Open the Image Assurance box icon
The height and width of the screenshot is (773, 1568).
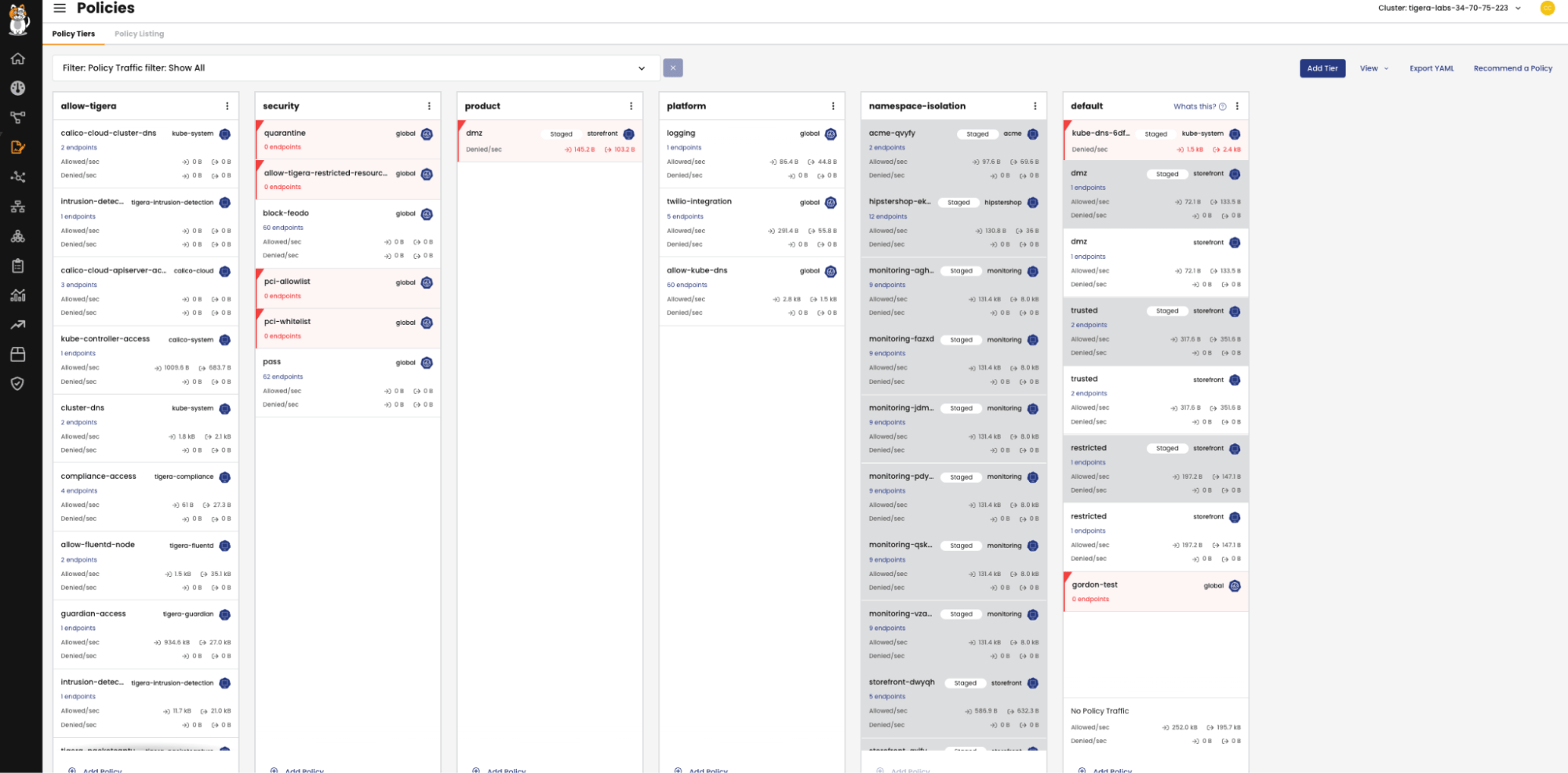coord(17,354)
